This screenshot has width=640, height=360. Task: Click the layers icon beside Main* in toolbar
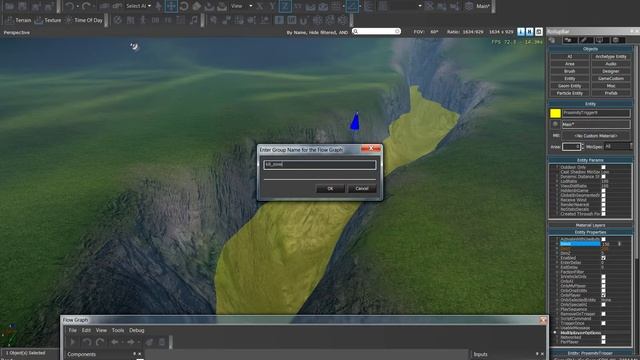tap(469, 6)
